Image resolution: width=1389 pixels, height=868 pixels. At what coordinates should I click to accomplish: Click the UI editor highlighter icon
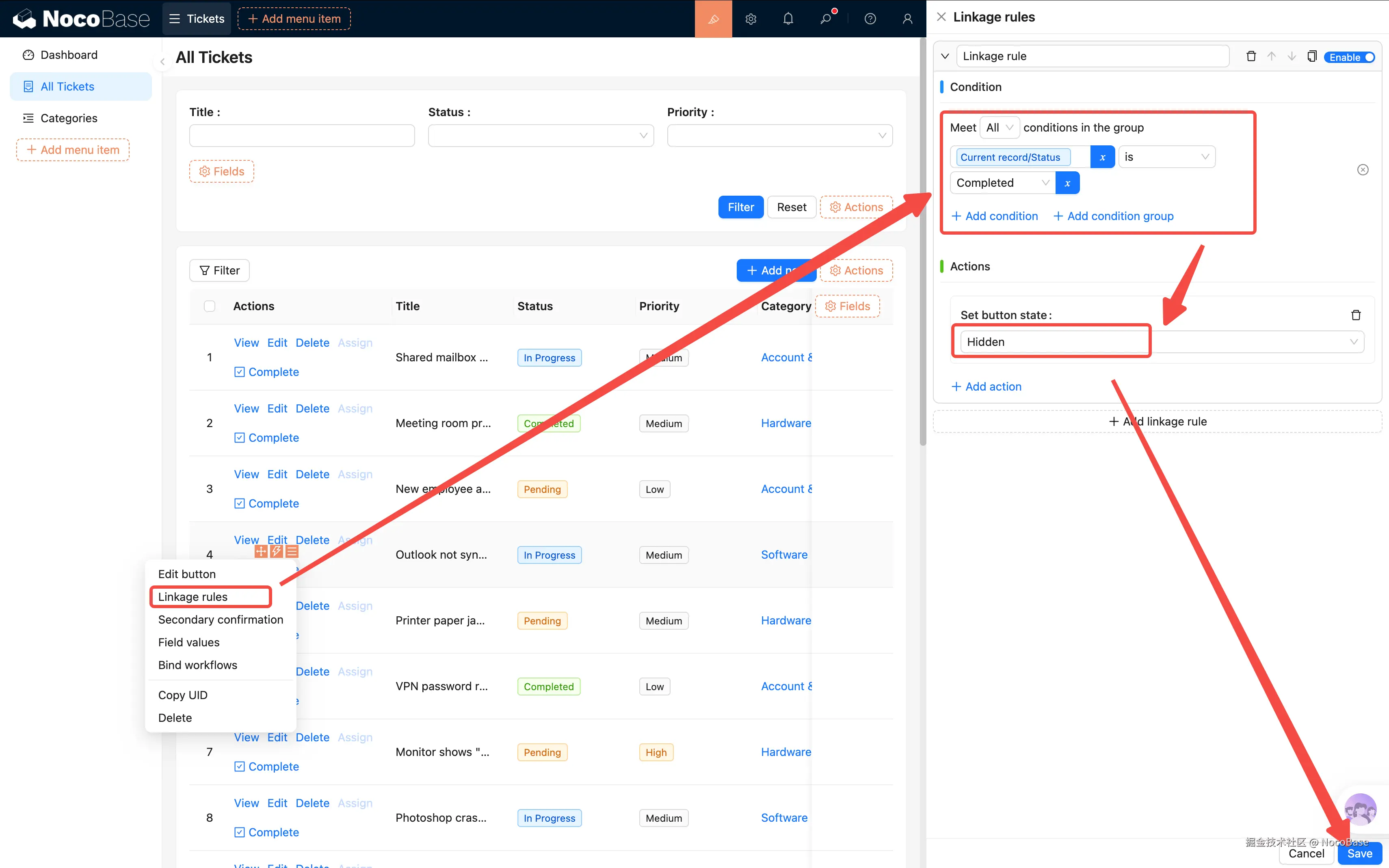click(713, 19)
